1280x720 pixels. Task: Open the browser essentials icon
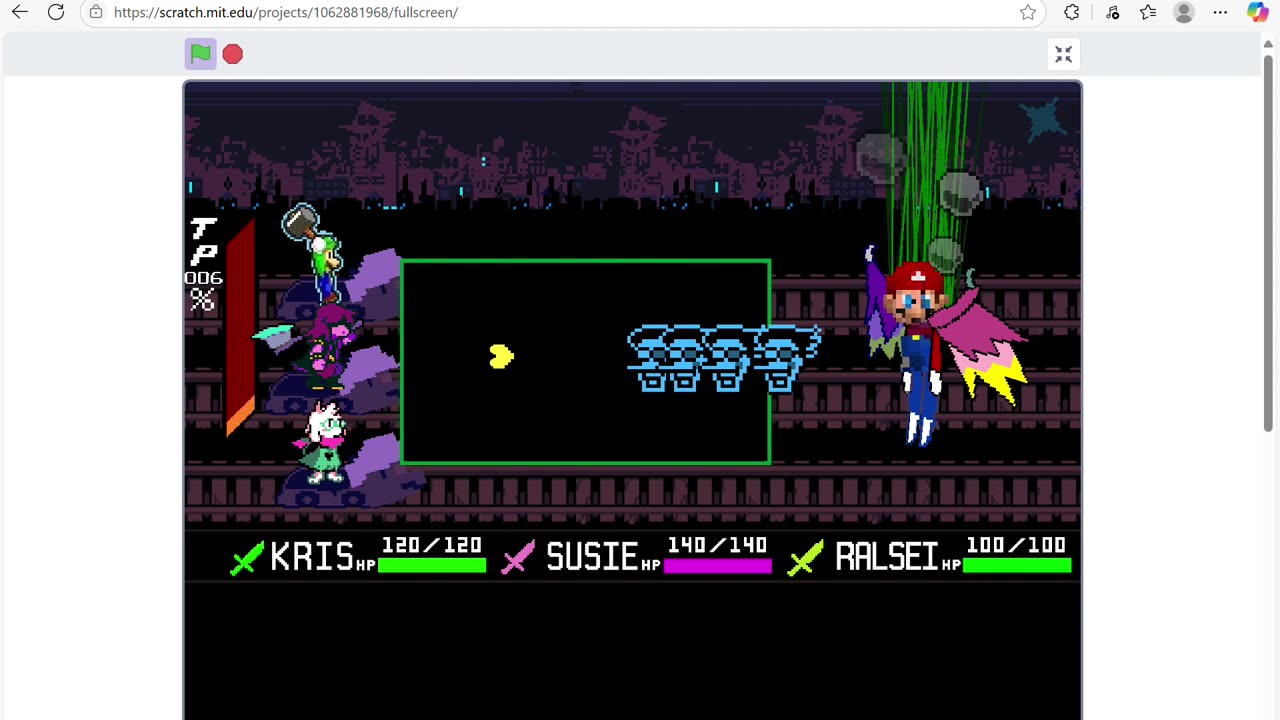[1113, 12]
